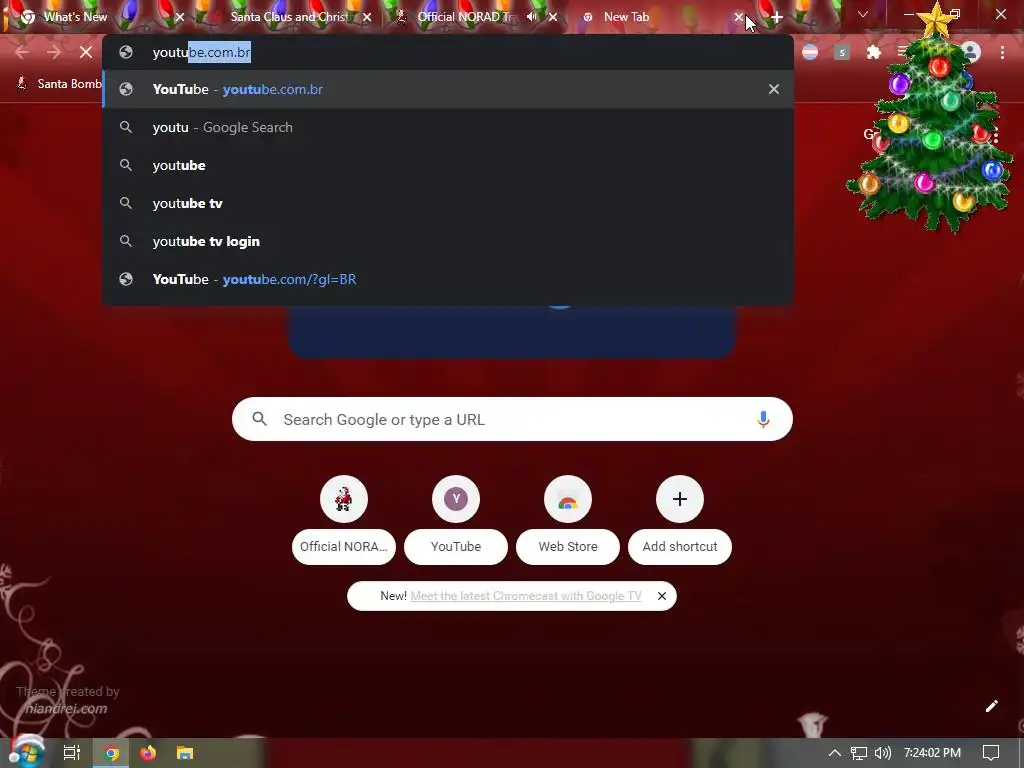Close the Santa Claus tab
This screenshot has height=768, width=1024.
tap(367, 18)
